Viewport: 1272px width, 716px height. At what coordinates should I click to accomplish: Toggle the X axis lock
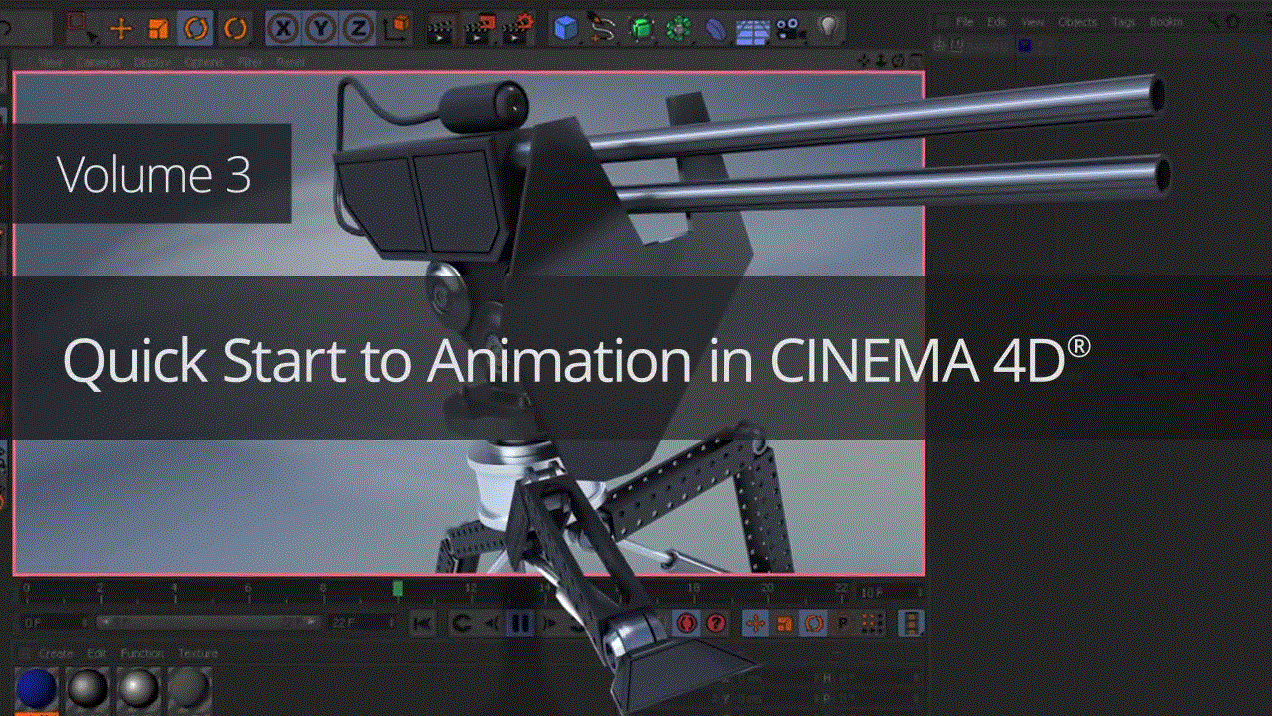(285, 29)
